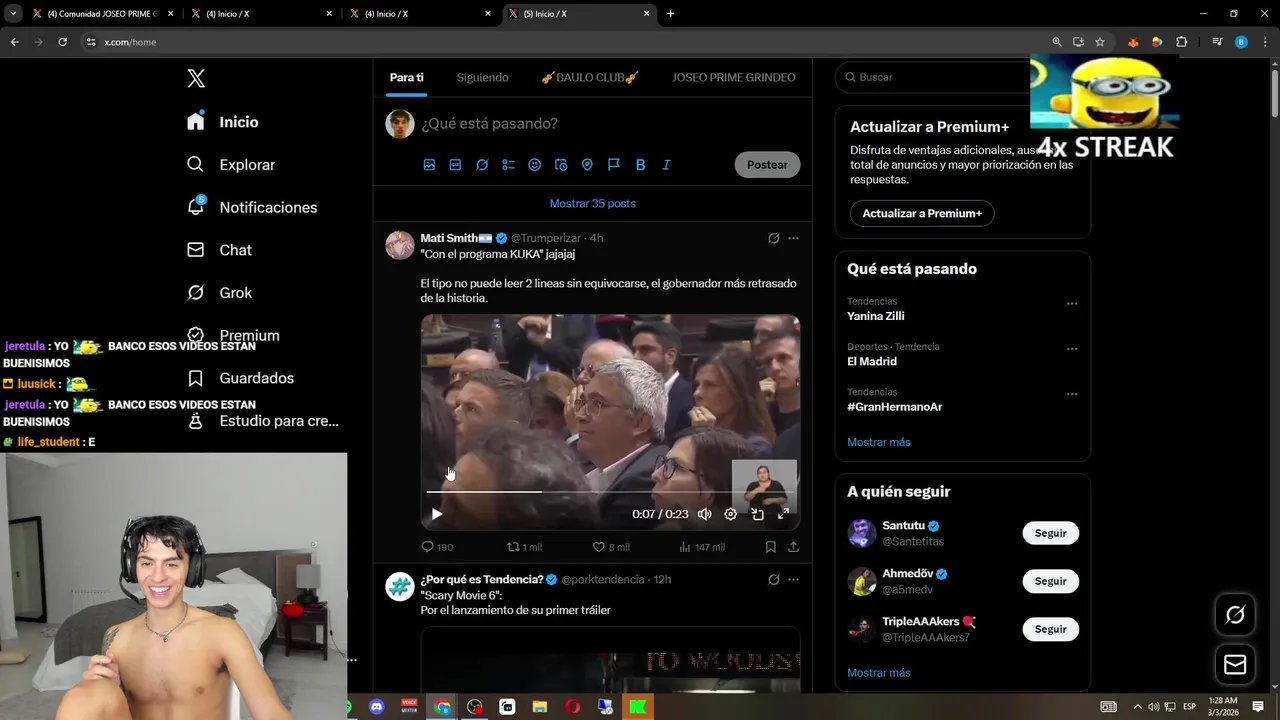Viewport: 1280px width, 720px height.
Task: Click Actualizar a Premium+ button
Action: 922,213
